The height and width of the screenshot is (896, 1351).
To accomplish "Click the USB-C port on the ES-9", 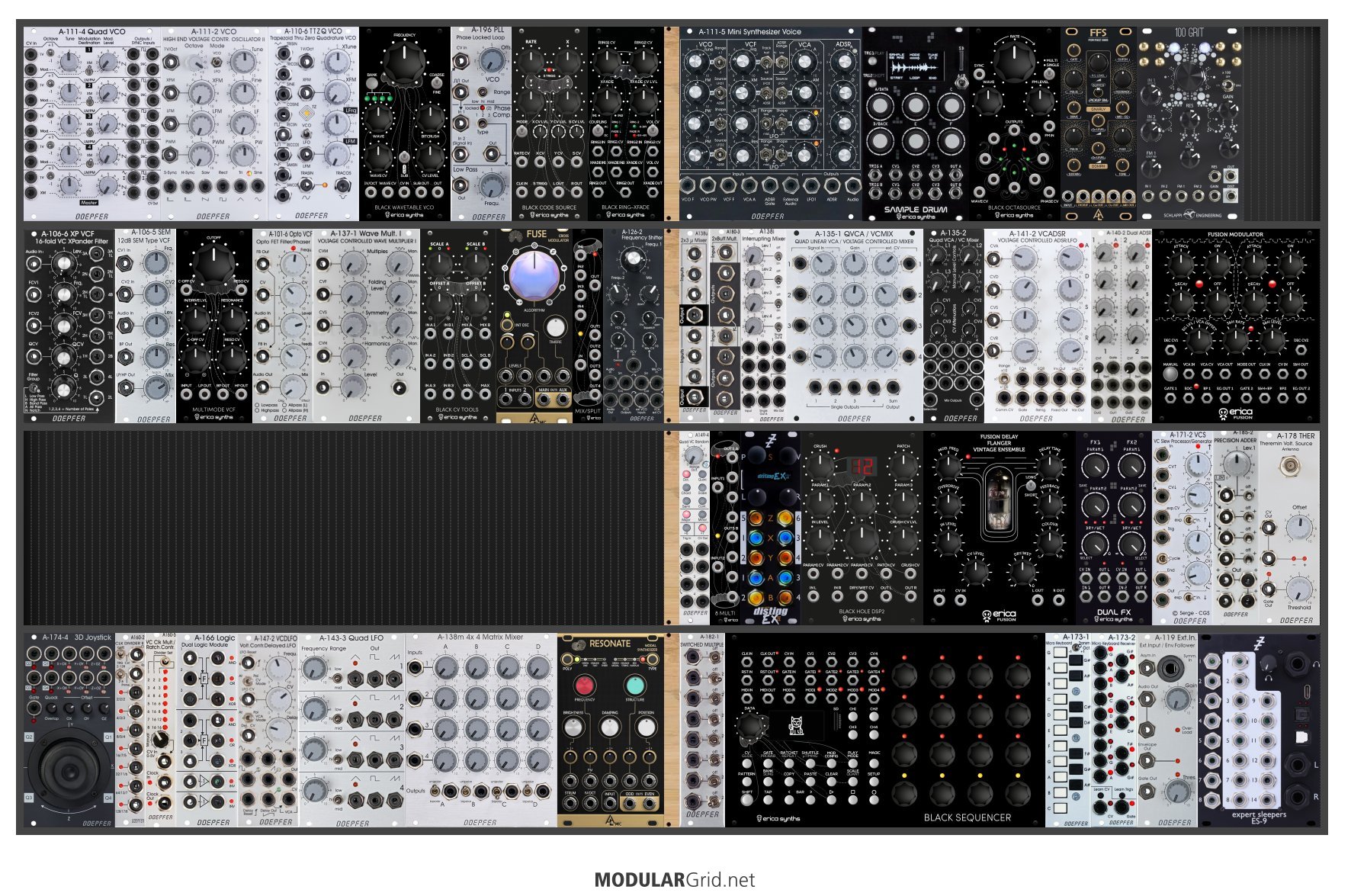I will [x=1307, y=693].
